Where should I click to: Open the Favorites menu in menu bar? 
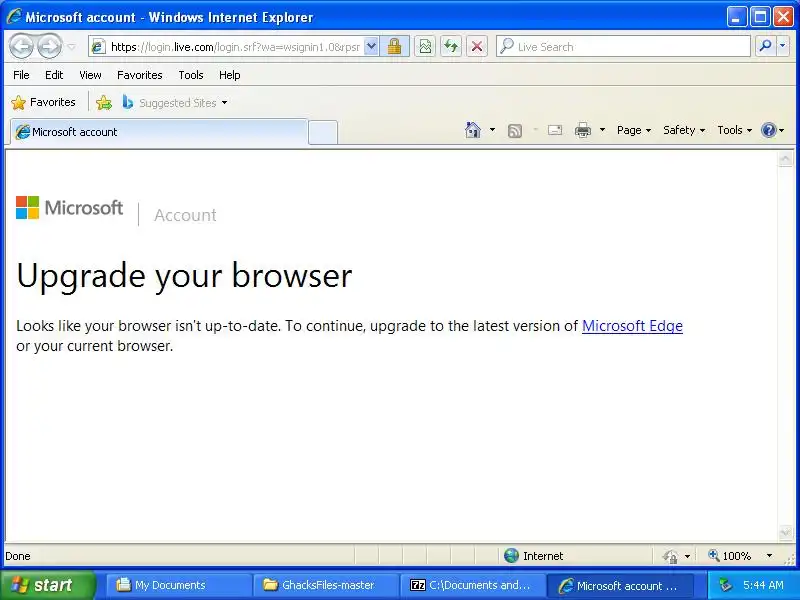[139, 75]
